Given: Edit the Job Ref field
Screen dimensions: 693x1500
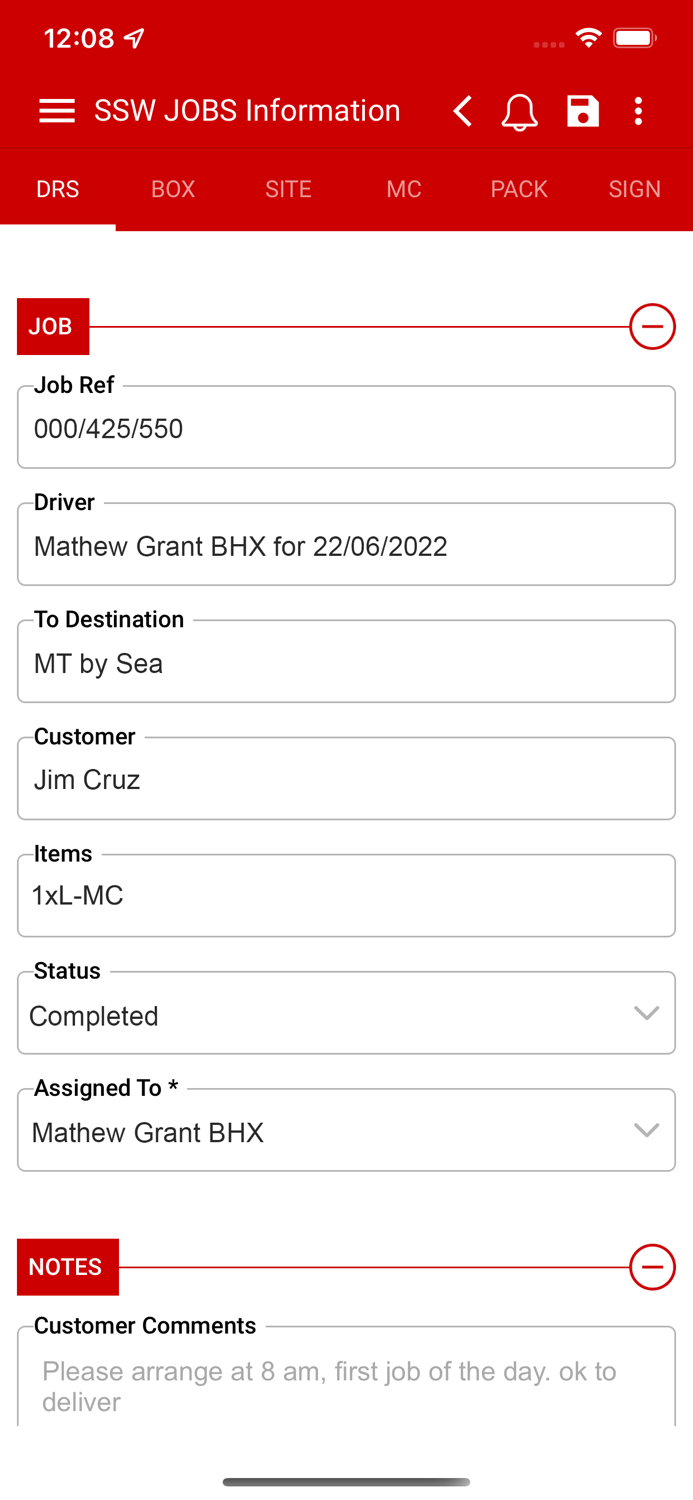Looking at the screenshot, I should (346, 428).
